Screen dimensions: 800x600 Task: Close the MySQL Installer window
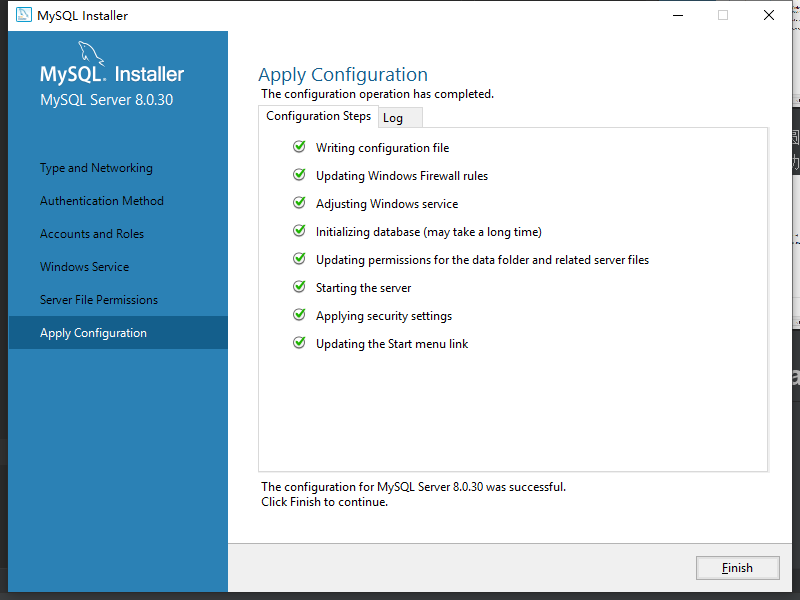pyautogui.click(x=769, y=15)
